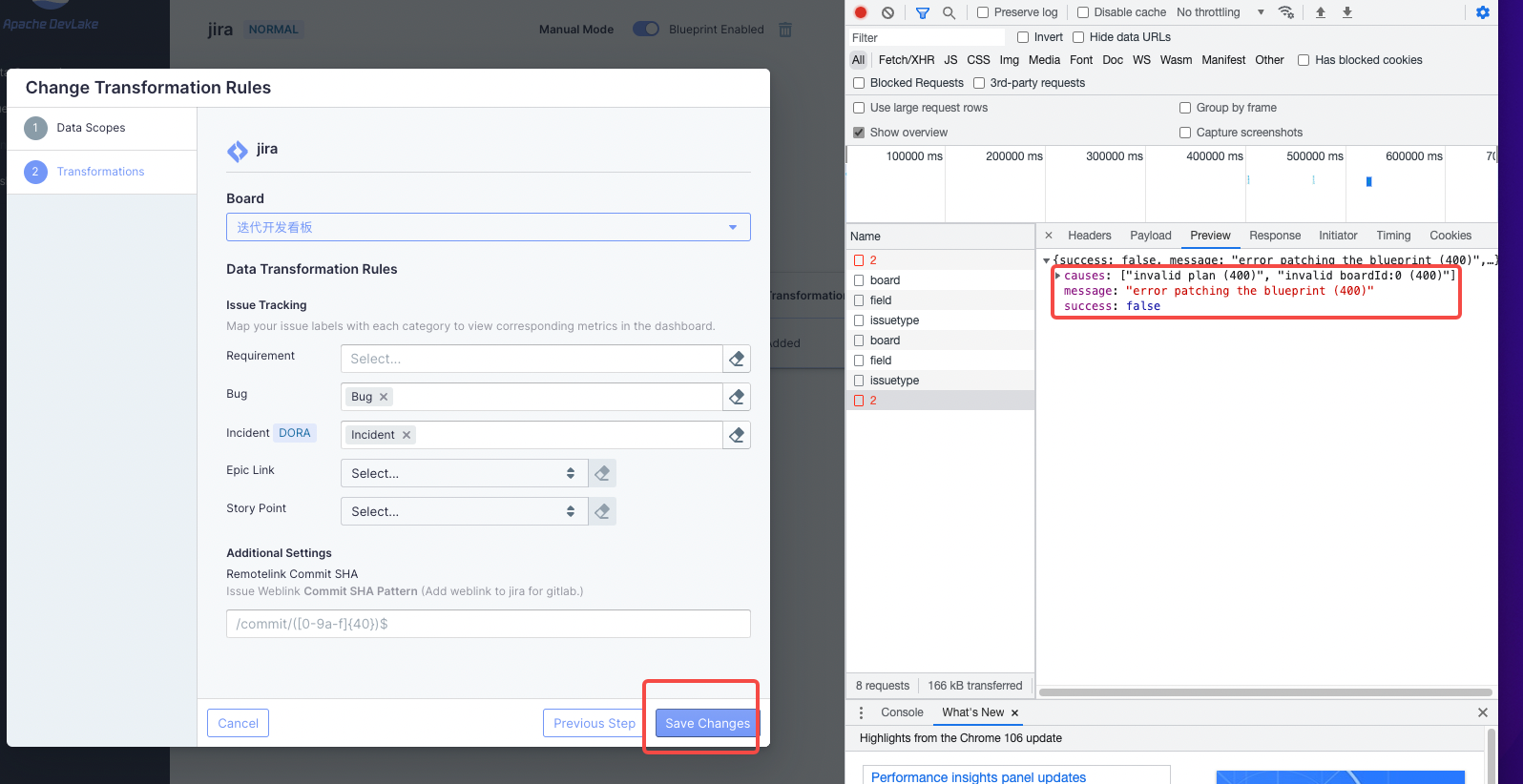Check 3rd-party requests

[x=979, y=83]
